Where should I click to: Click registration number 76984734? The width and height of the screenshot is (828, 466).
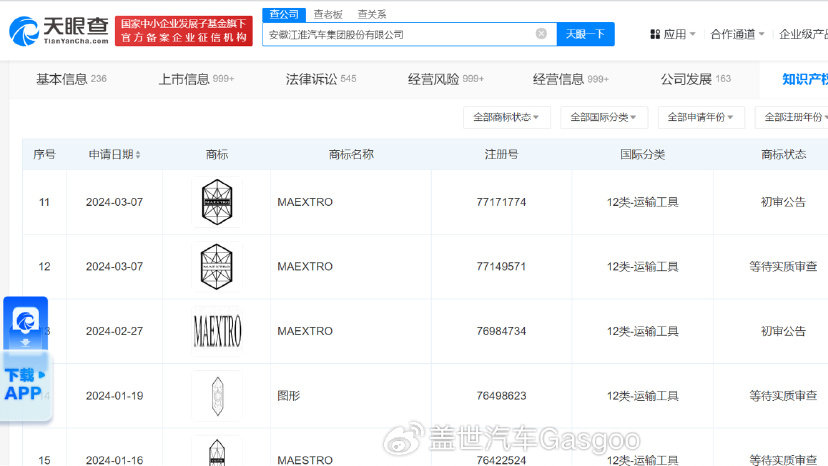tap(501, 331)
